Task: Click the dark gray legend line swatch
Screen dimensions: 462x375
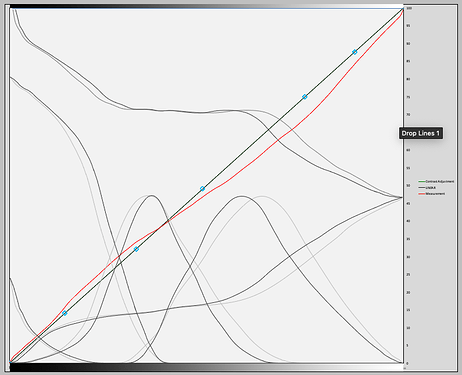Action: tap(422, 188)
